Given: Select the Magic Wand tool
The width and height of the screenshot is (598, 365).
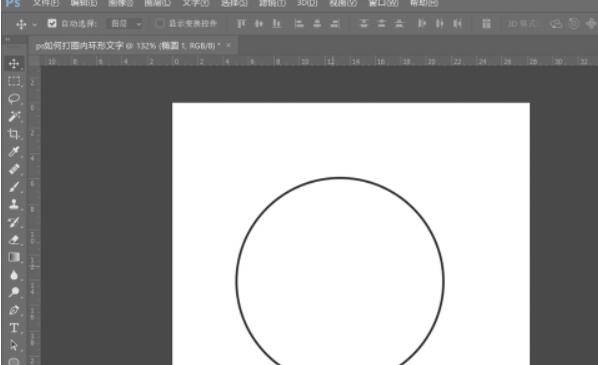Looking at the screenshot, I should (x=14, y=116).
